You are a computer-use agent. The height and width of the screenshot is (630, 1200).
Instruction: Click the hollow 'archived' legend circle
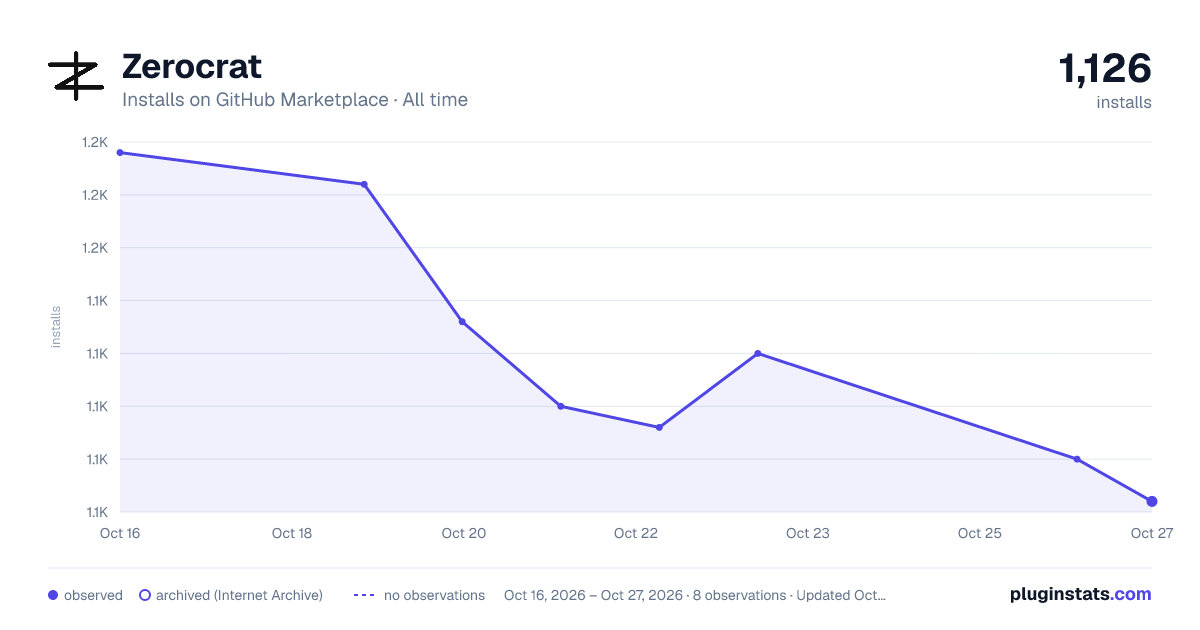tap(145, 595)
